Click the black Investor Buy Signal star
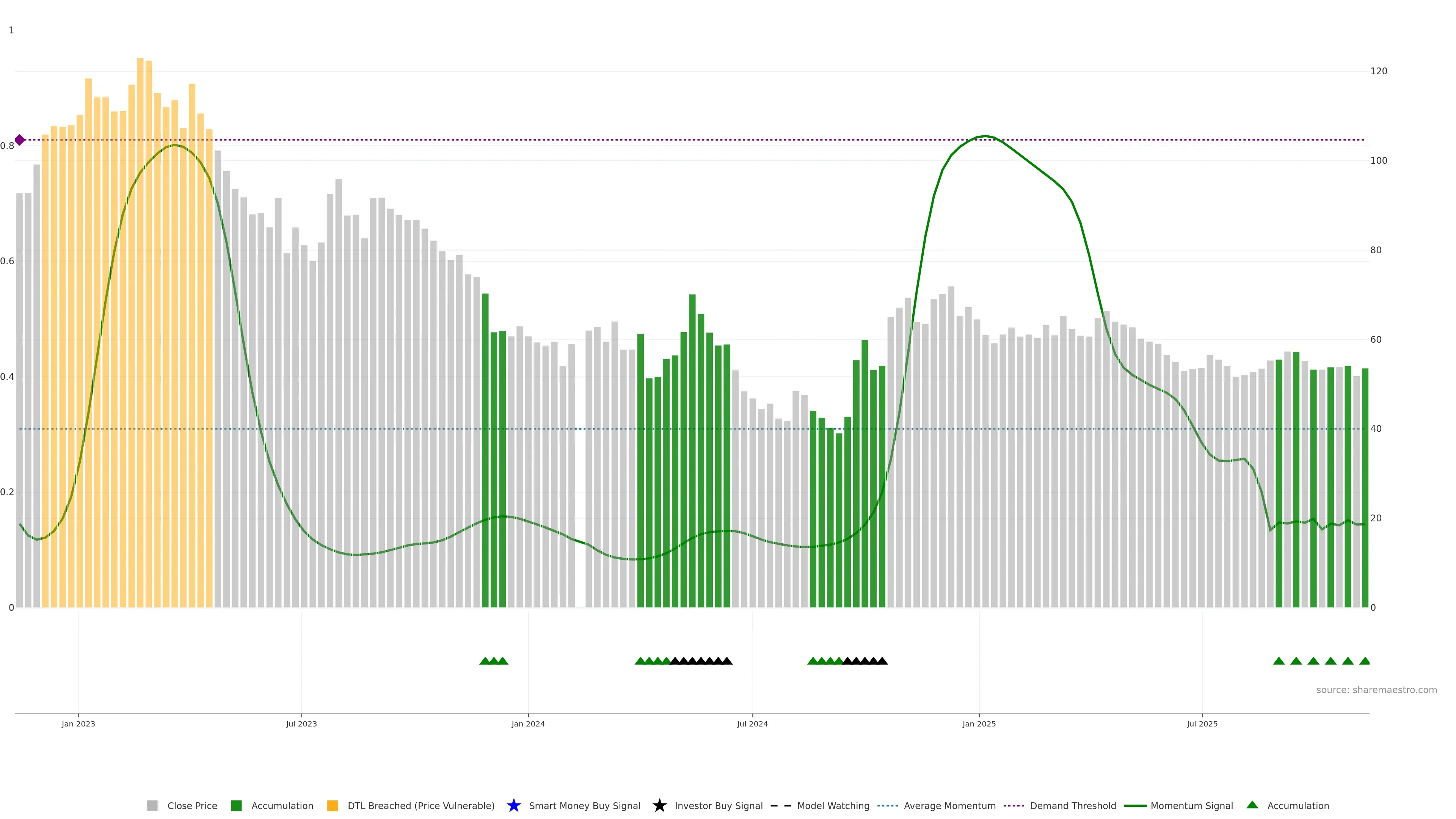1456x819 pixels. pos(659,805)
